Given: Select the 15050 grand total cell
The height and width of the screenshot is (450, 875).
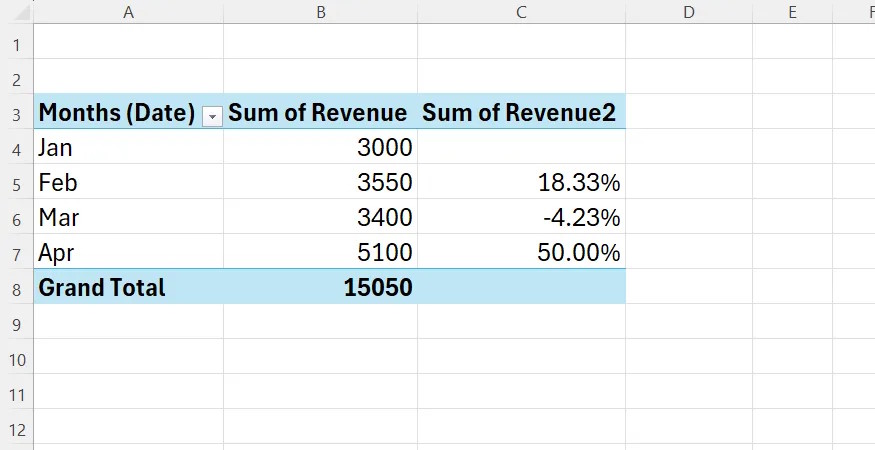Looking at the screenshot, I should click(x=320, y=287).
